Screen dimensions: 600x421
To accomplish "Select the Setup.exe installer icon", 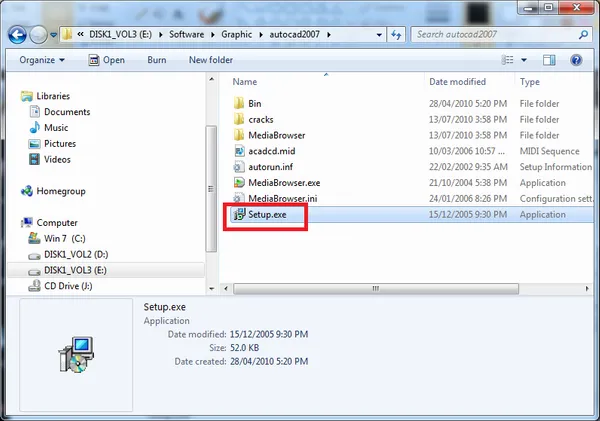I will (239, 214).
